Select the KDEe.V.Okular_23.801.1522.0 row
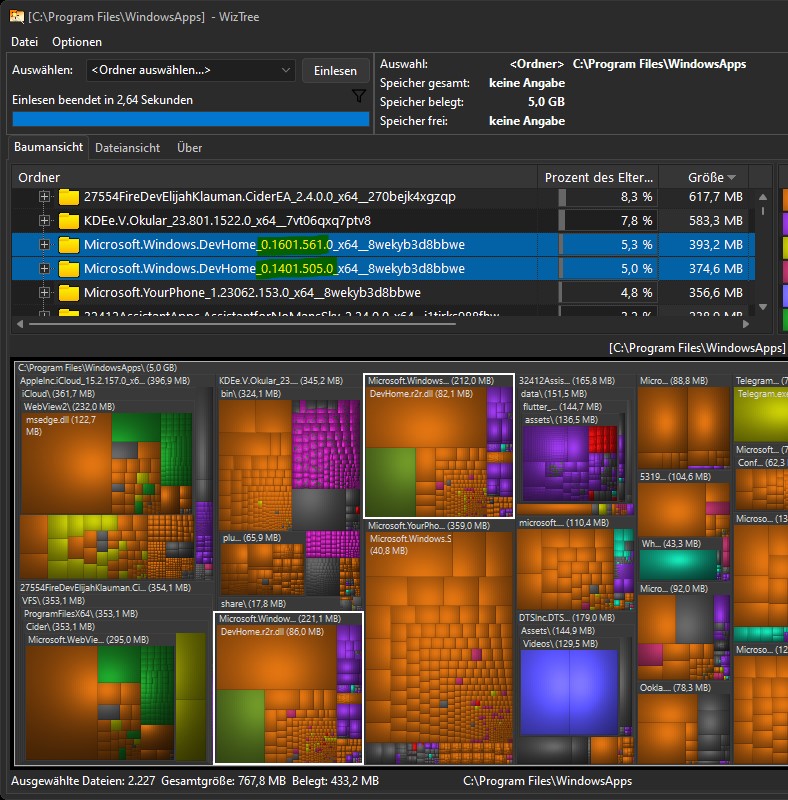This screenshot has width=788, height=800. [383, 220]
